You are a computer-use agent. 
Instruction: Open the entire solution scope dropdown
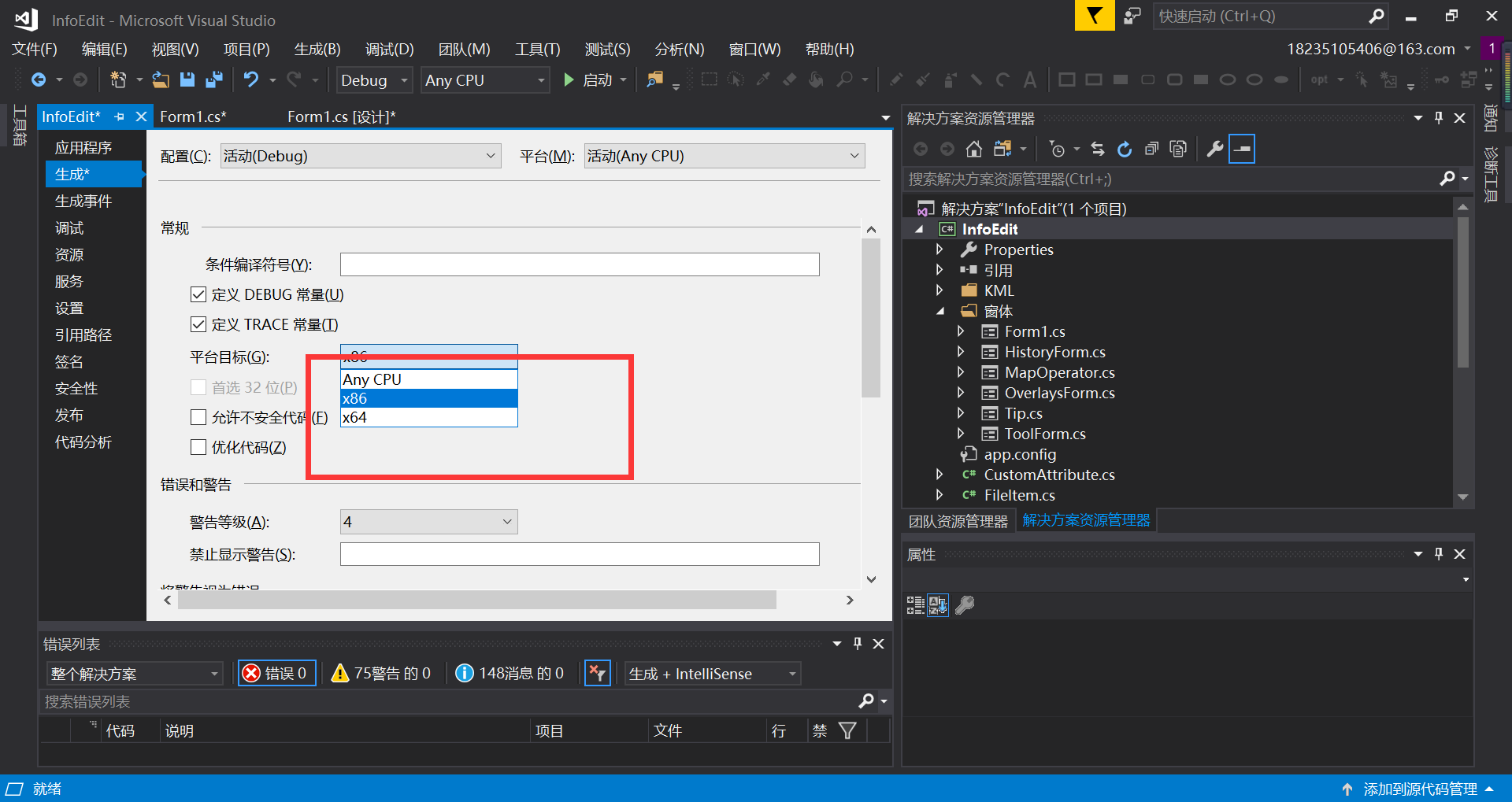coord(135,674)
